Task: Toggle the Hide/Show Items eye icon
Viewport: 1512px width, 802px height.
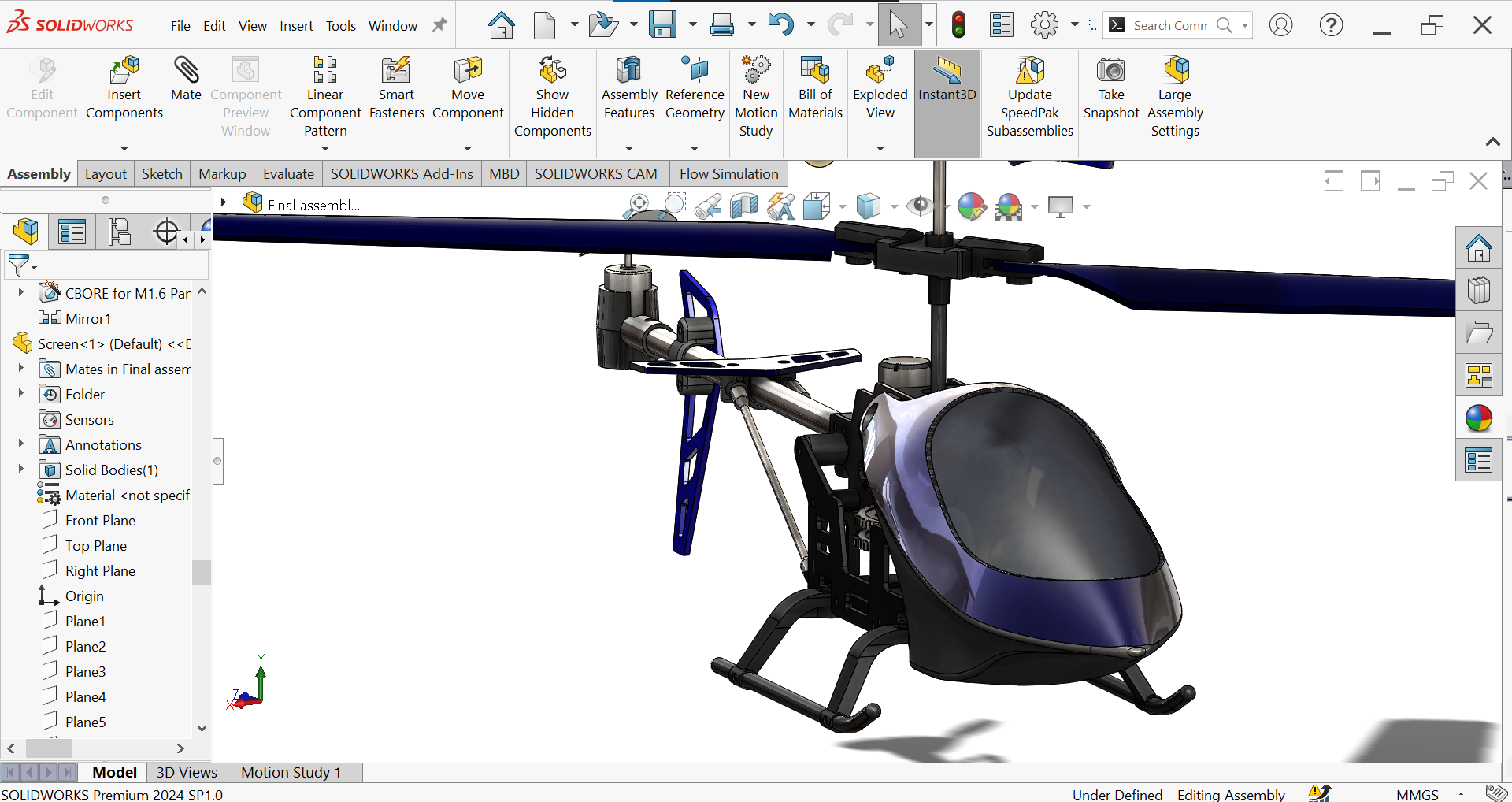Action: tap(919, 206)
